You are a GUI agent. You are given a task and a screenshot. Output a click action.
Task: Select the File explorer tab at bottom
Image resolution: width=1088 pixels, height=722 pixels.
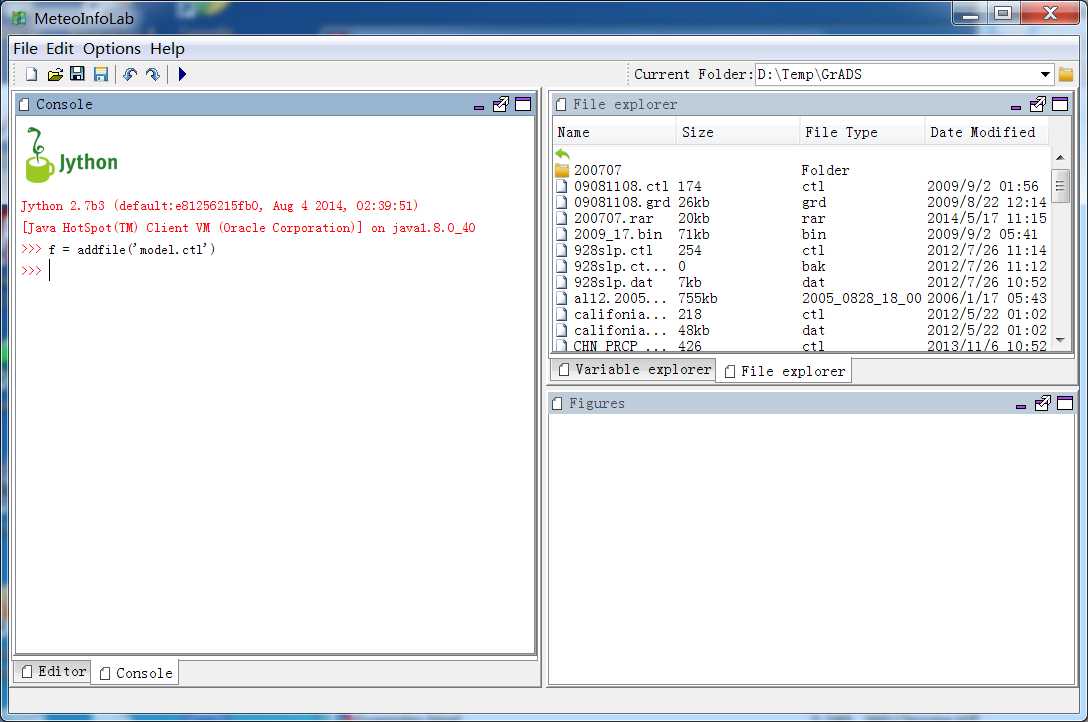point(784,371)
